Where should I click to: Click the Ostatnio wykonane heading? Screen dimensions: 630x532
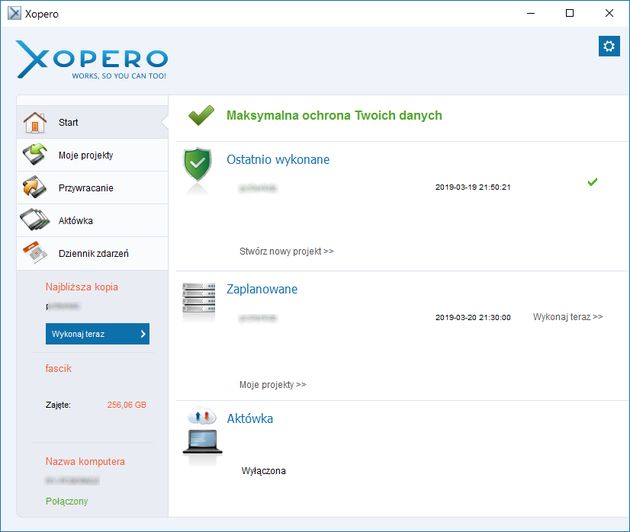tap(278, 160)
